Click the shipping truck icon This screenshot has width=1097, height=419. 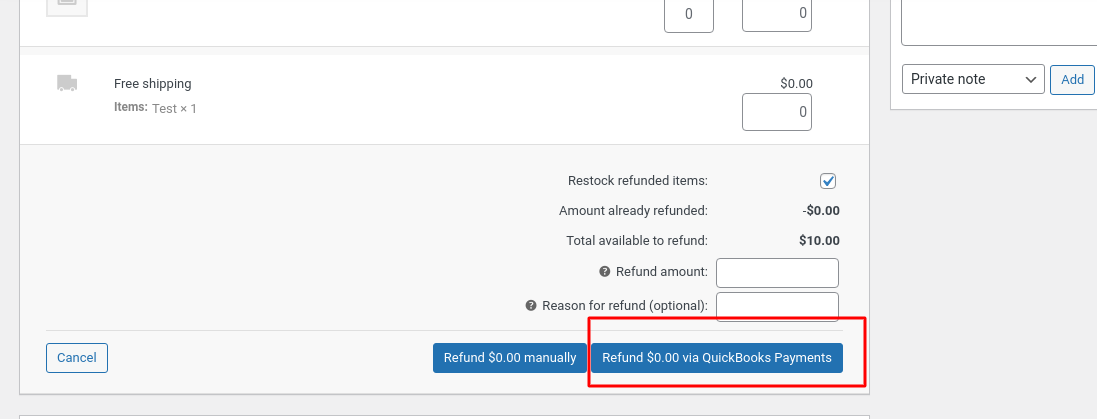click(67, 84)
